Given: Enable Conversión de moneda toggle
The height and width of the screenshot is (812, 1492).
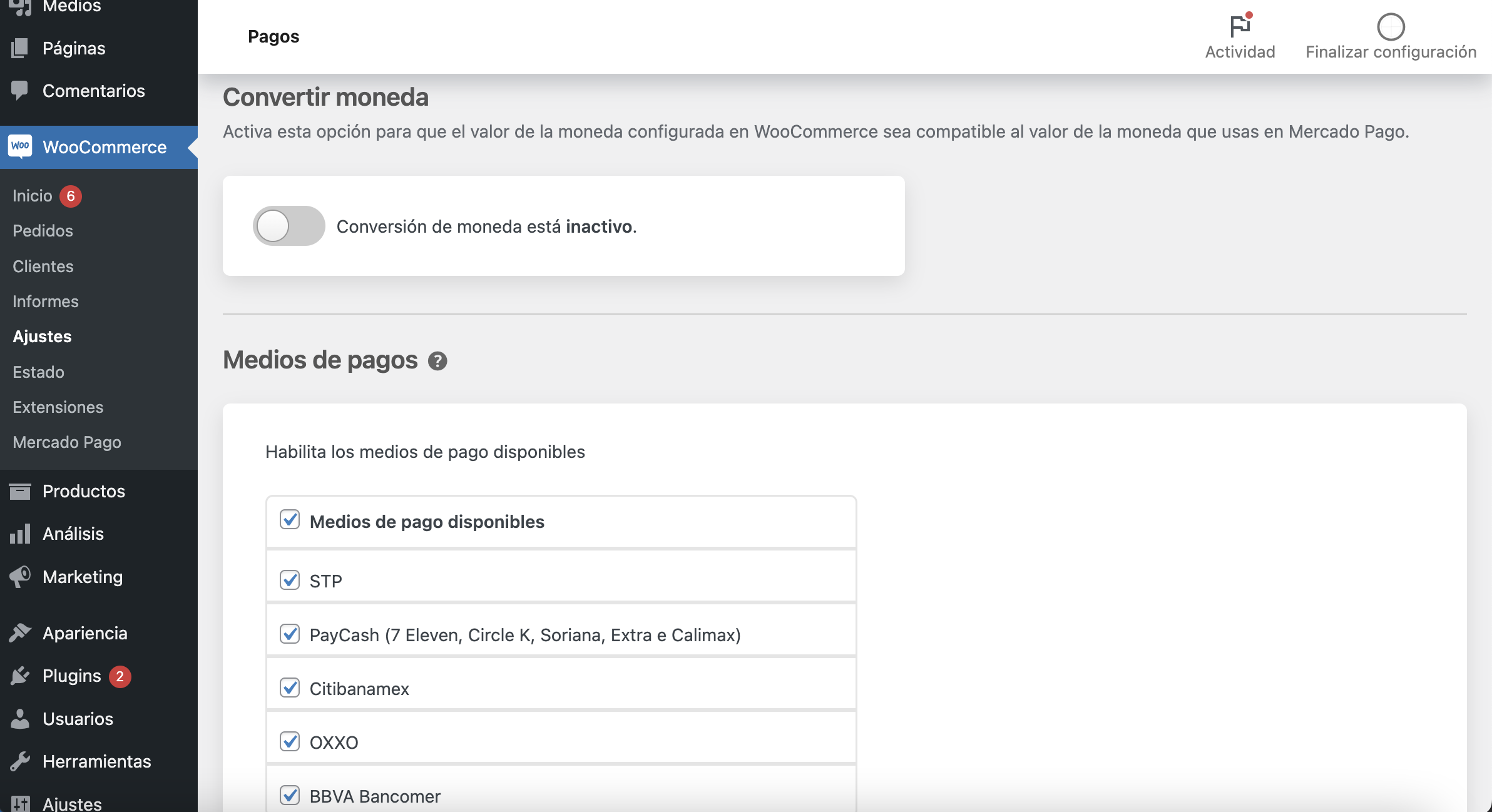Looking at the screenshot, I should coord(288,225).
